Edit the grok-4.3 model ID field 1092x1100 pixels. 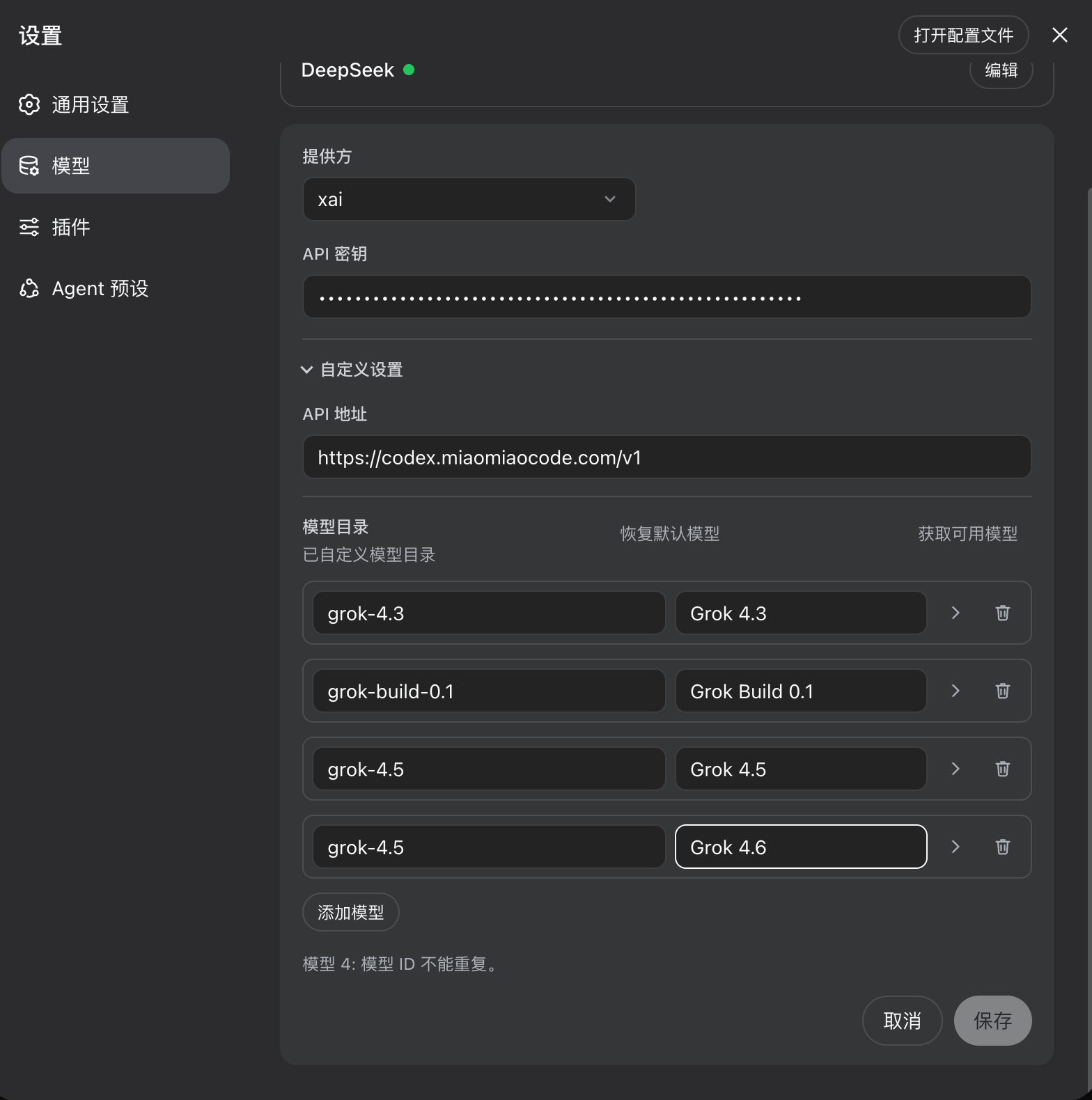pos(489,613)
